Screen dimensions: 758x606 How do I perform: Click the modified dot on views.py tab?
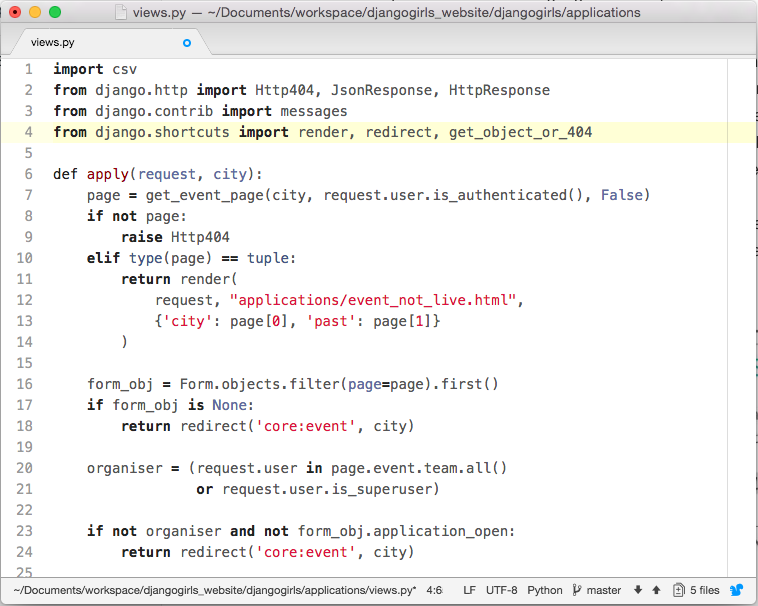pos(187,42)
